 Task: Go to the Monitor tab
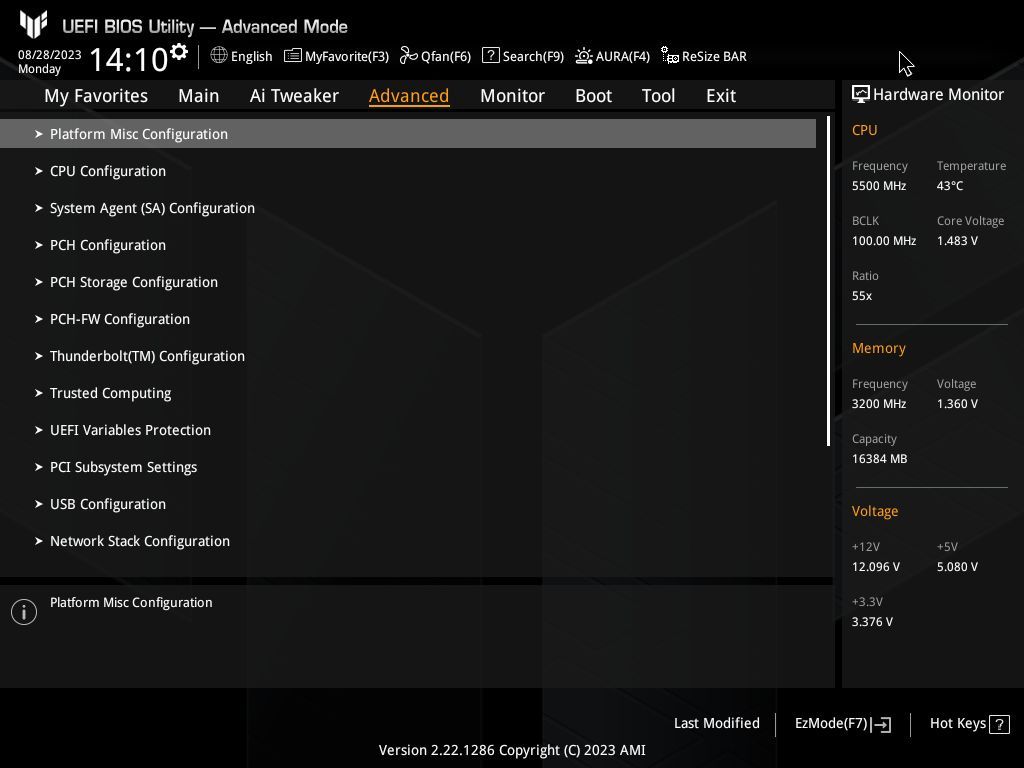coord(512,96)
